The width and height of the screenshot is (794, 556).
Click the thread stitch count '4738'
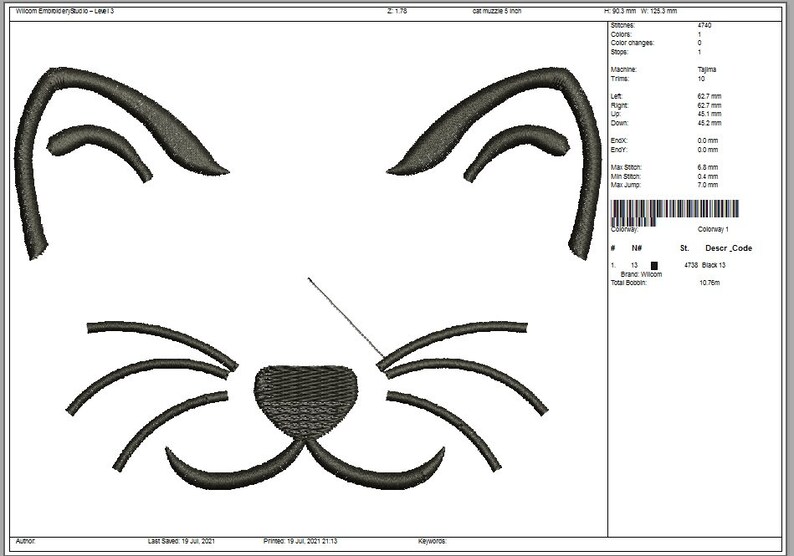pos(691,265)
